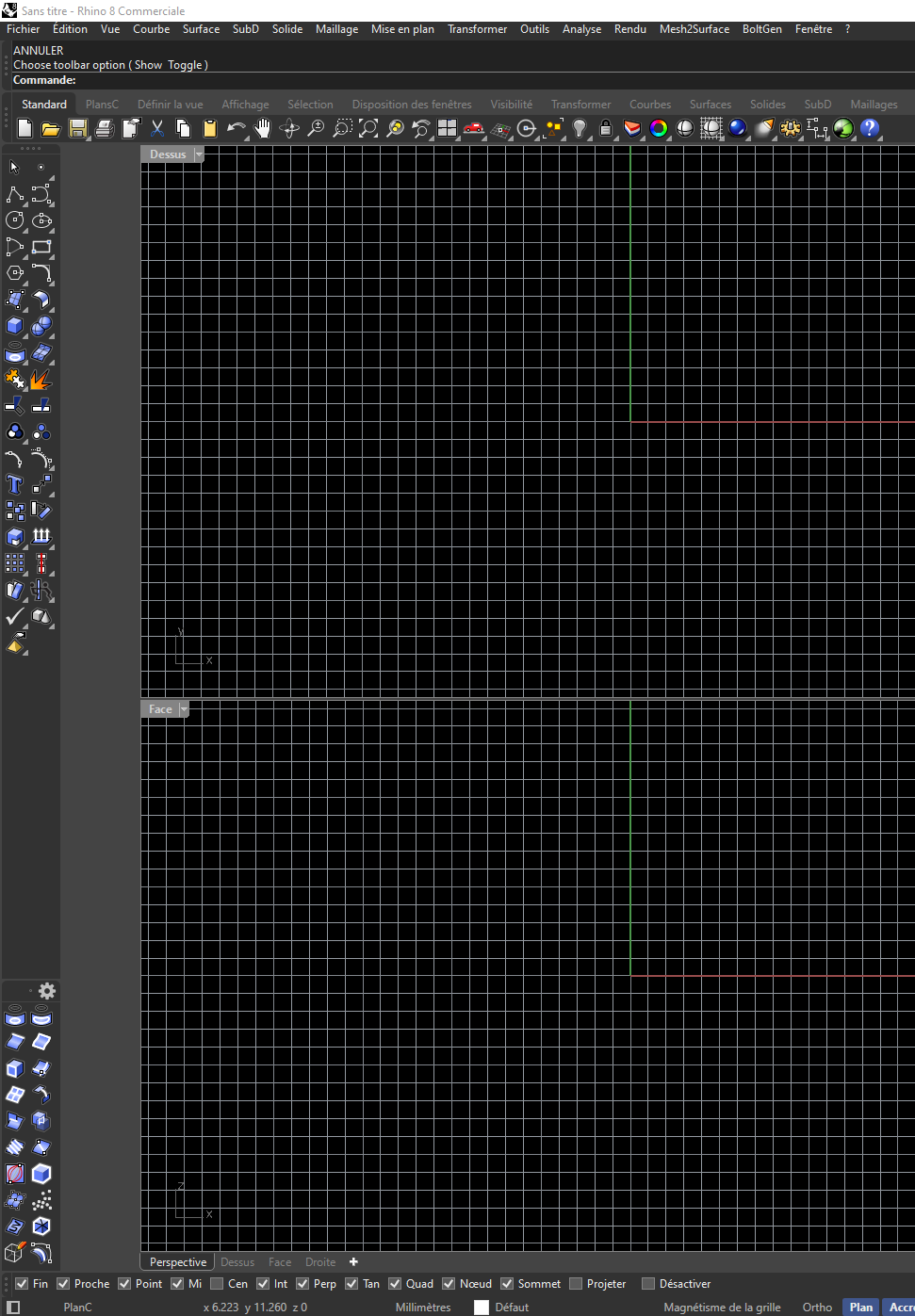
Task: Add a viewport tab with plus button
Action: point(353,1262)
